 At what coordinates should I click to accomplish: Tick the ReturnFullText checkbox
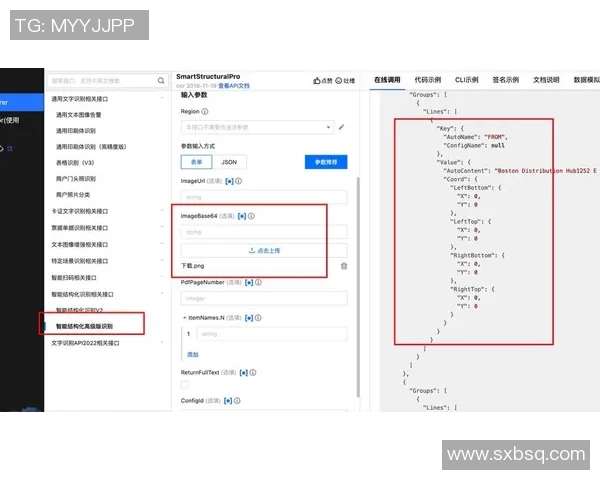(185, 384)
